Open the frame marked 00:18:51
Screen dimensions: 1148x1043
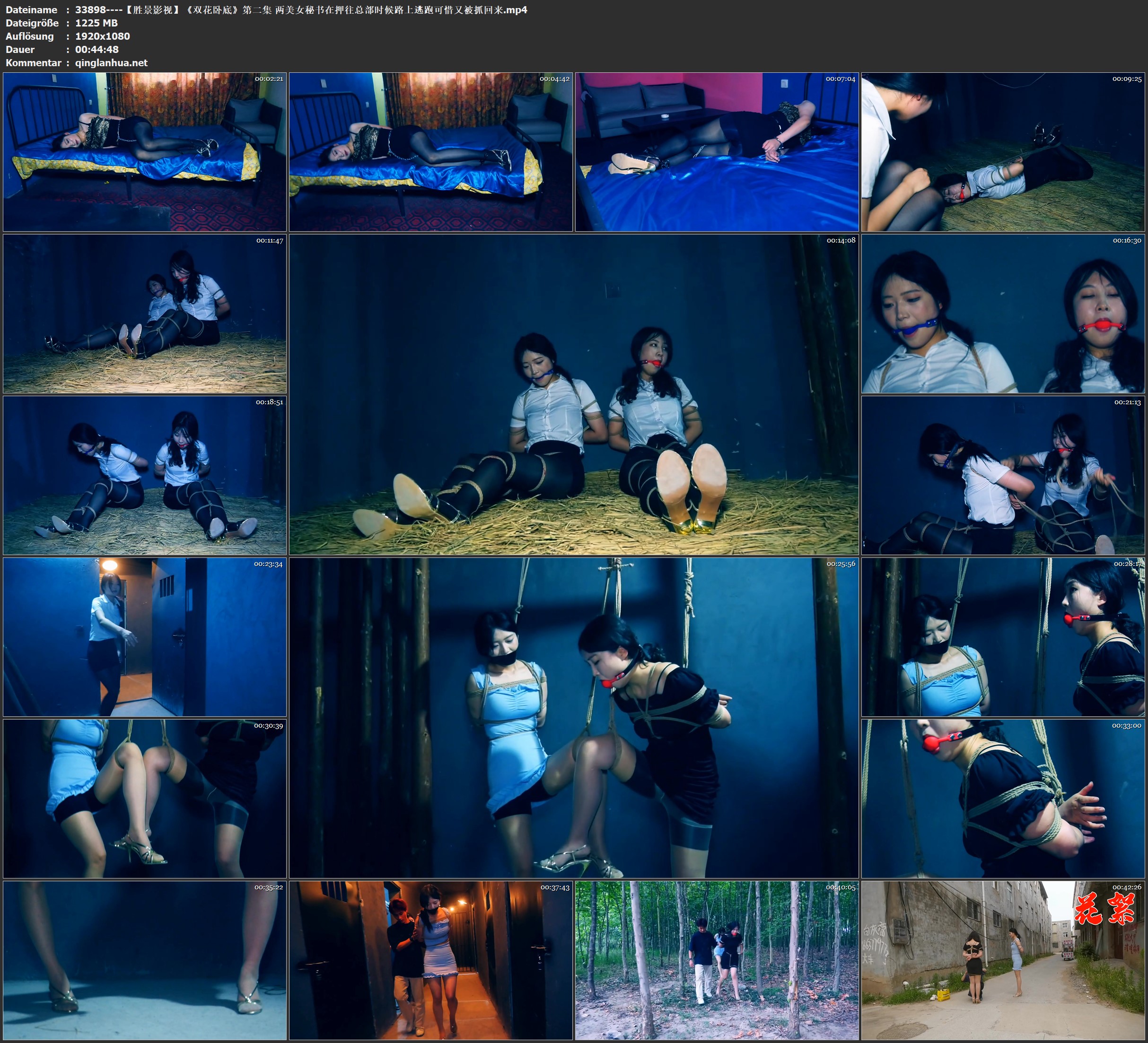point(145,475)
